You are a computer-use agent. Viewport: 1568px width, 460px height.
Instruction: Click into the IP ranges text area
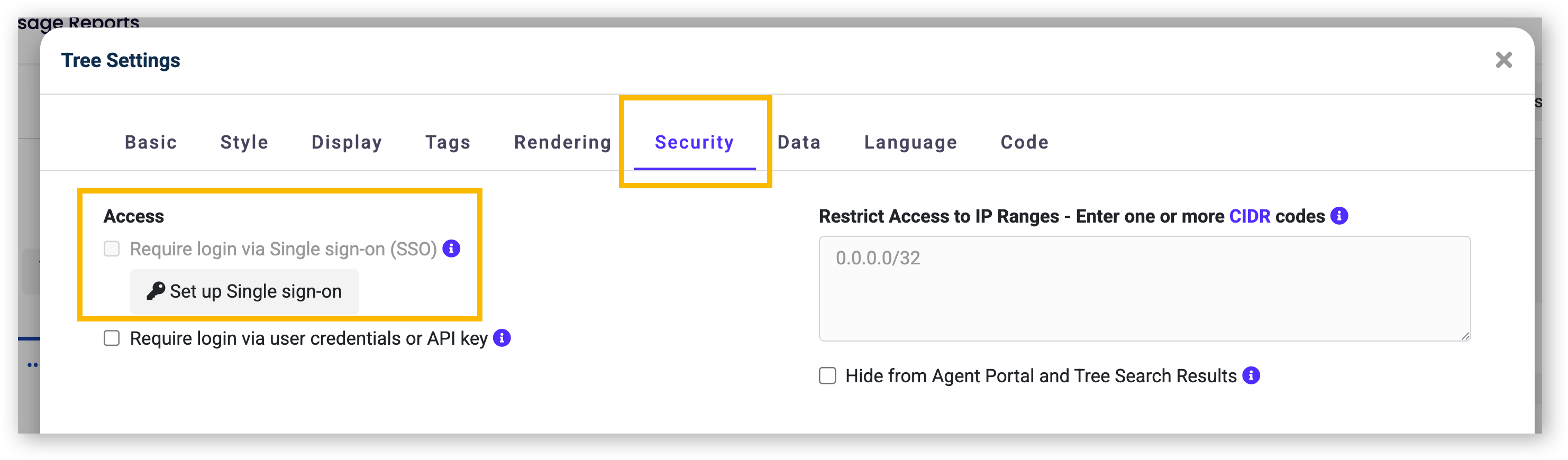pyautogui.click(x=1144, y=288)
